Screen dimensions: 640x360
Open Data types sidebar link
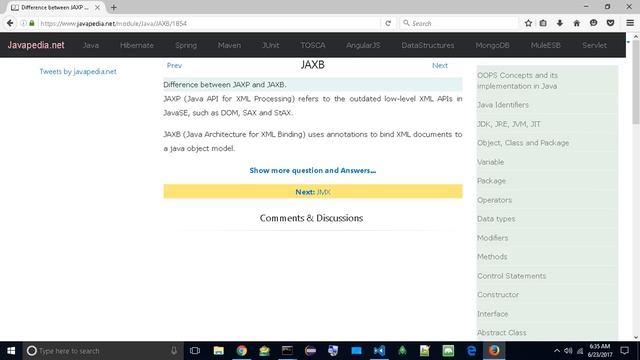(496, 219)
